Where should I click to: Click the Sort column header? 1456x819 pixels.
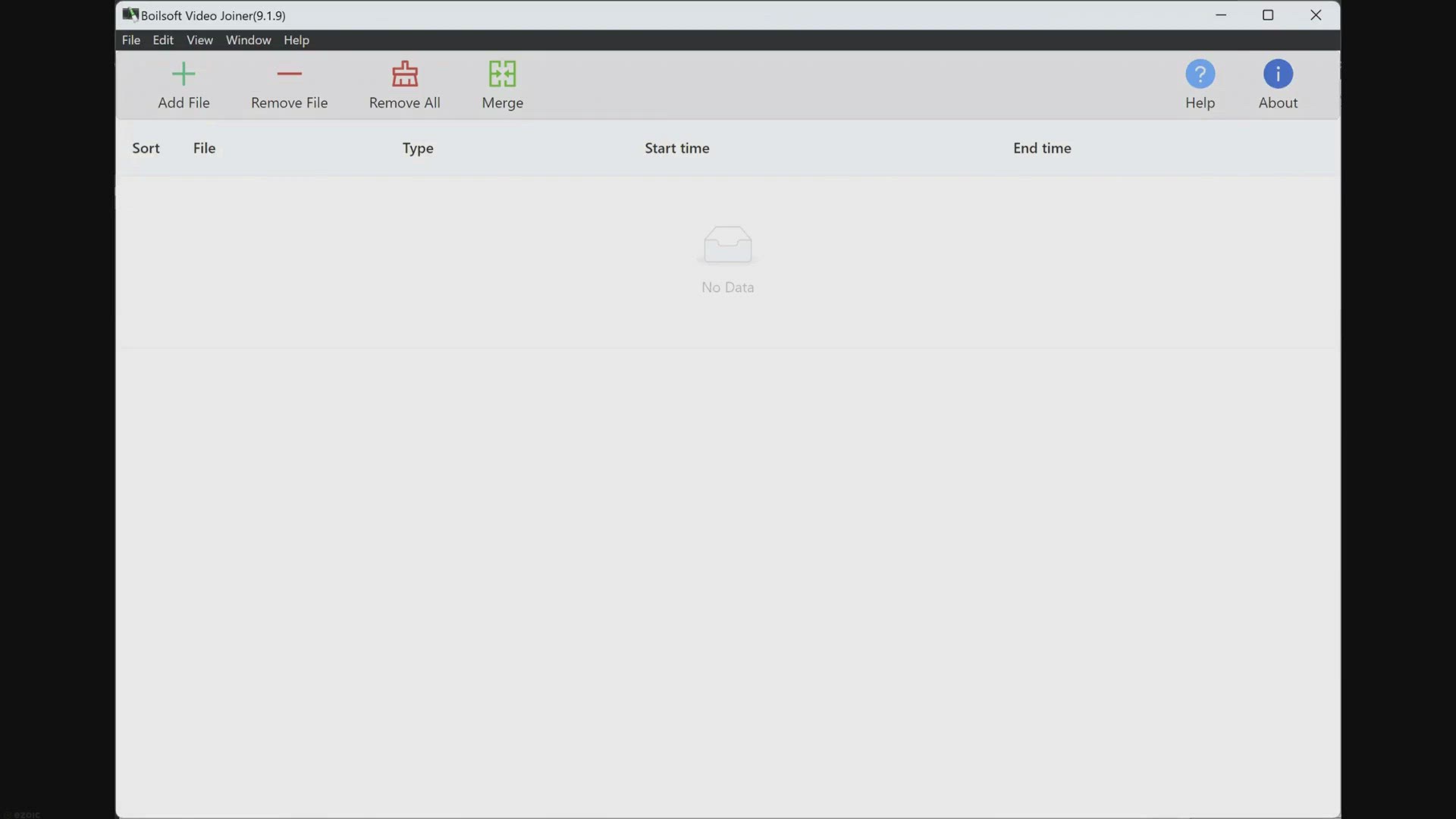coord(146,148)
